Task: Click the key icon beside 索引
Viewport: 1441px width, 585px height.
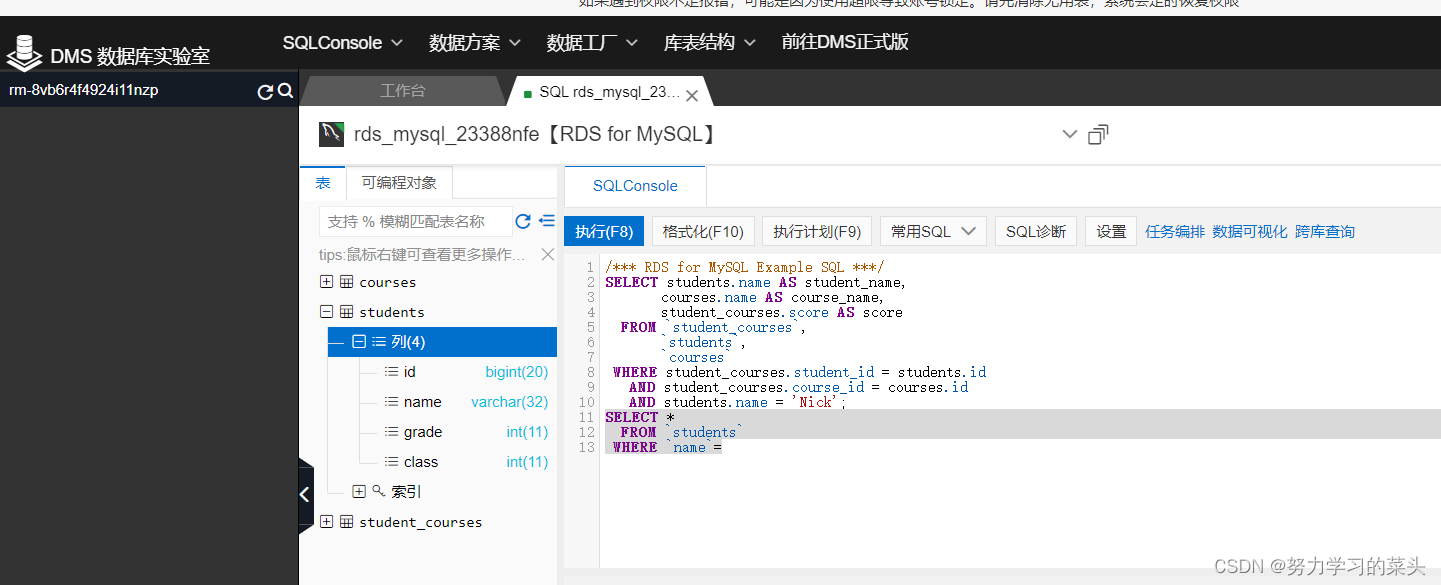Action: point(379,491)
